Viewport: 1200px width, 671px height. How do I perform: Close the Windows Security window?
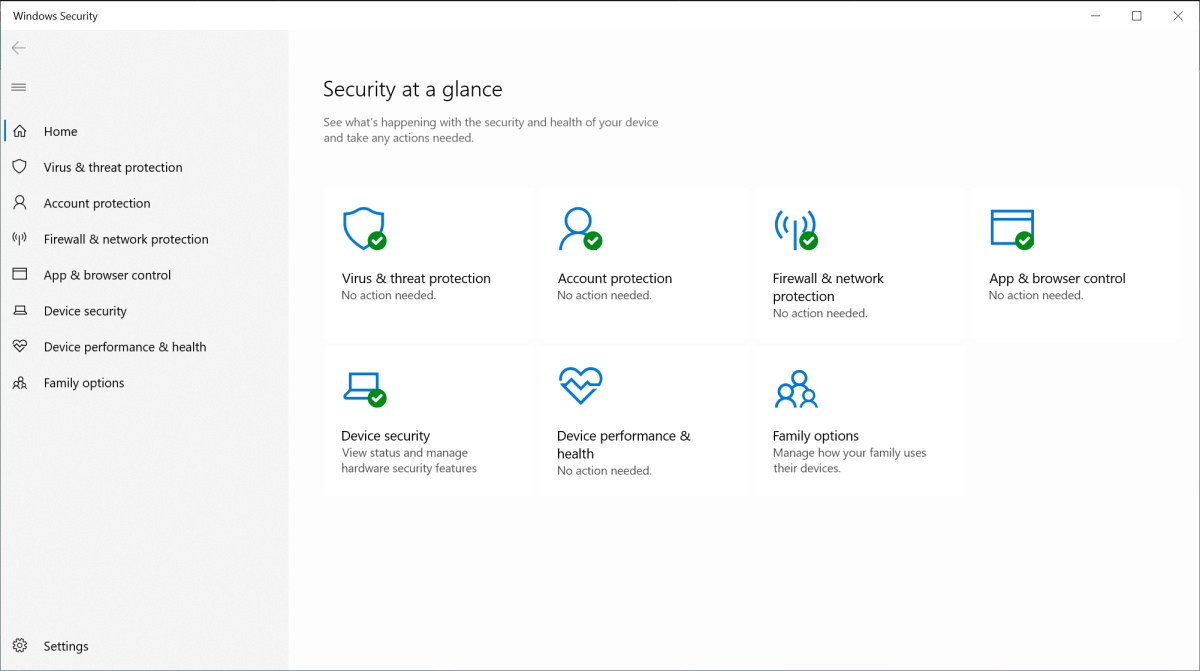(1178, 16)
